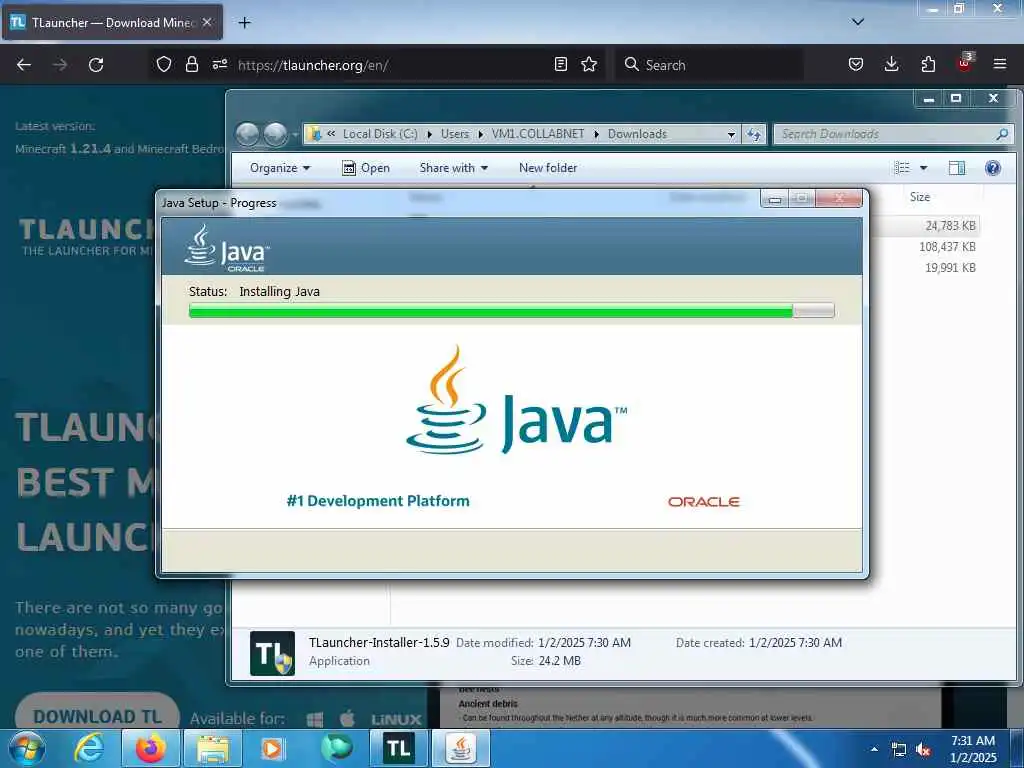
Task: Click the TLauncher-Installer icon in details pane
Action: [x=272, y=653]
